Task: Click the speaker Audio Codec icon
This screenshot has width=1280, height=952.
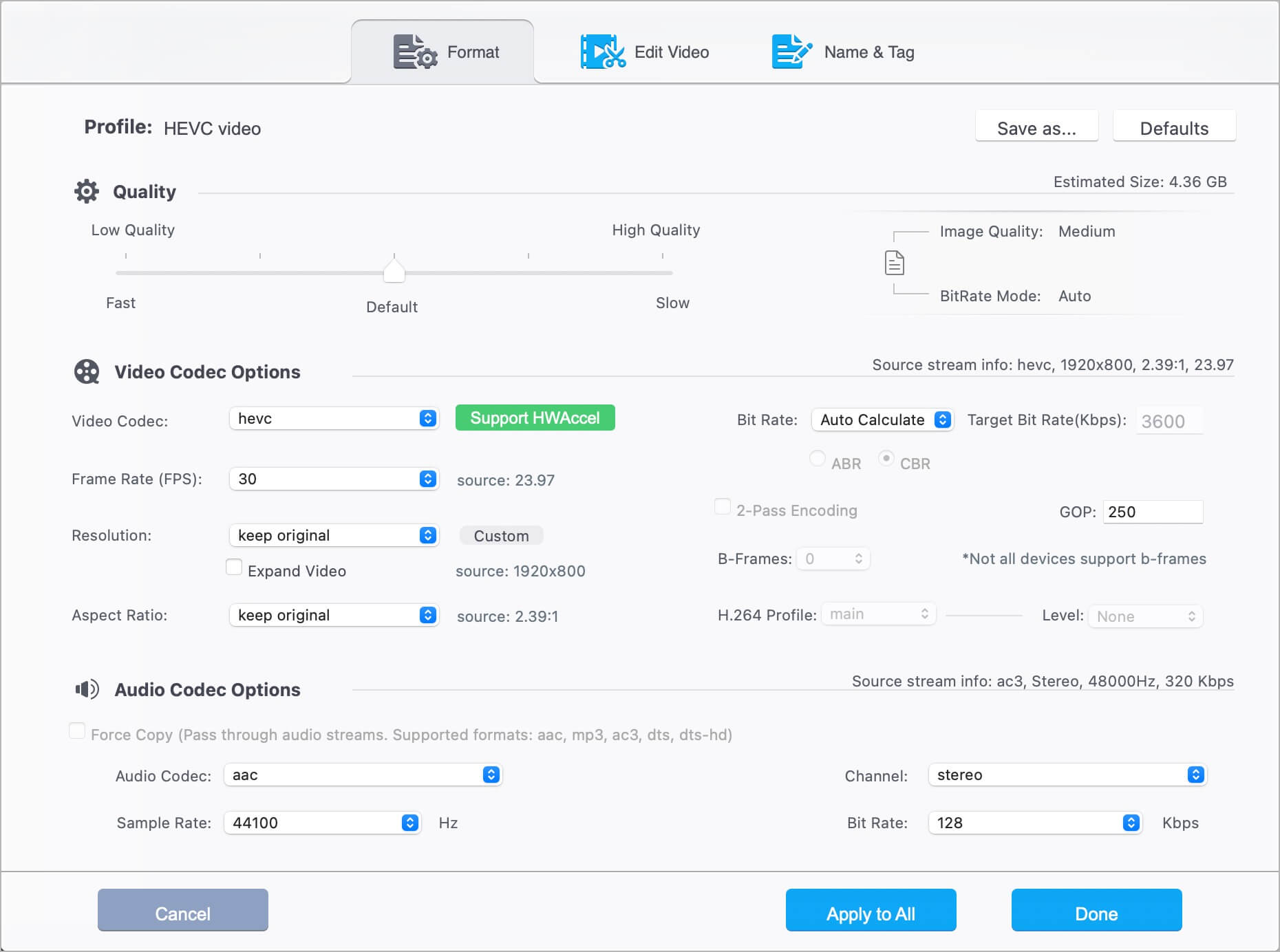Action: point(87,689)
